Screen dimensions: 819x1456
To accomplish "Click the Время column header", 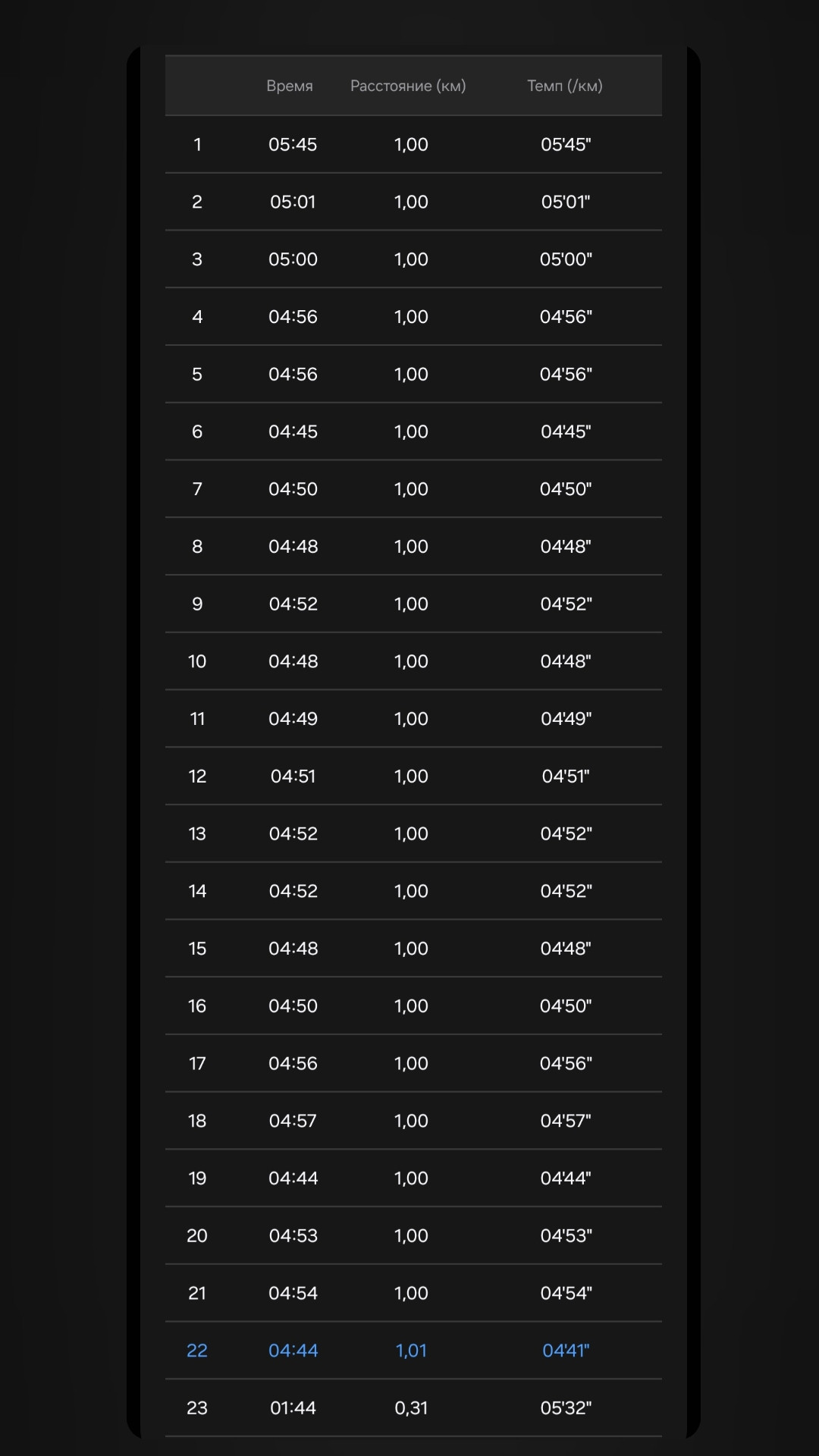I will [x=290, y=86].
